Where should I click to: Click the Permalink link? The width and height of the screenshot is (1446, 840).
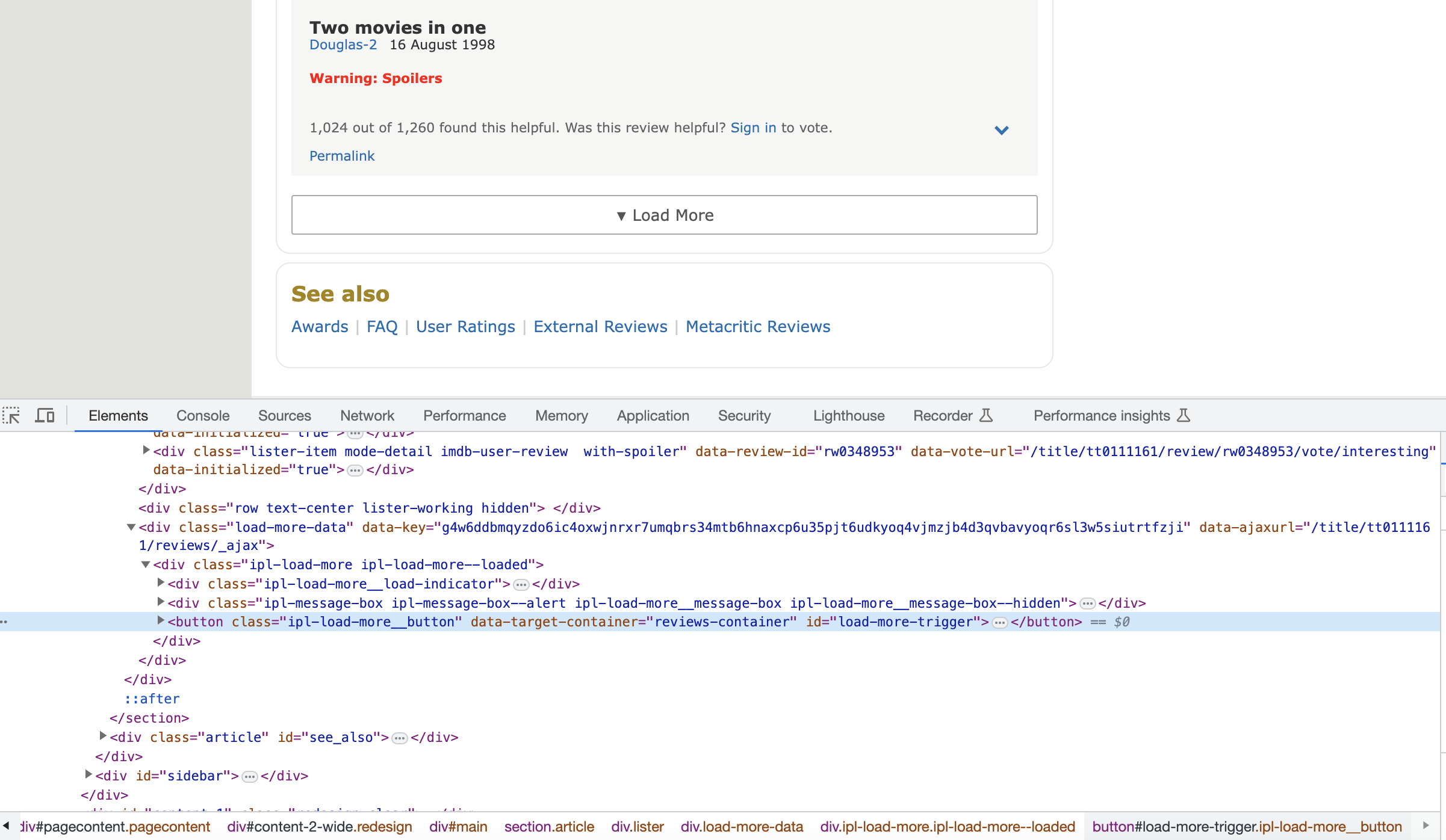click(x=343, y=156)
